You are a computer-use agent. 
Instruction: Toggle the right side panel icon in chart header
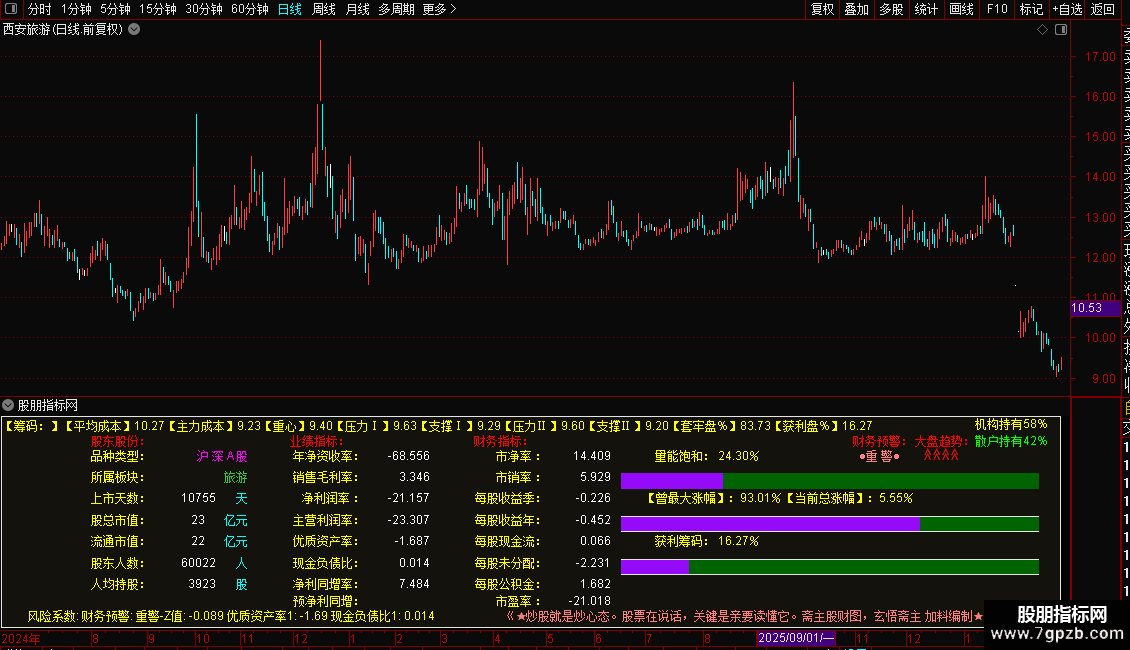(x=1060, y=29)
